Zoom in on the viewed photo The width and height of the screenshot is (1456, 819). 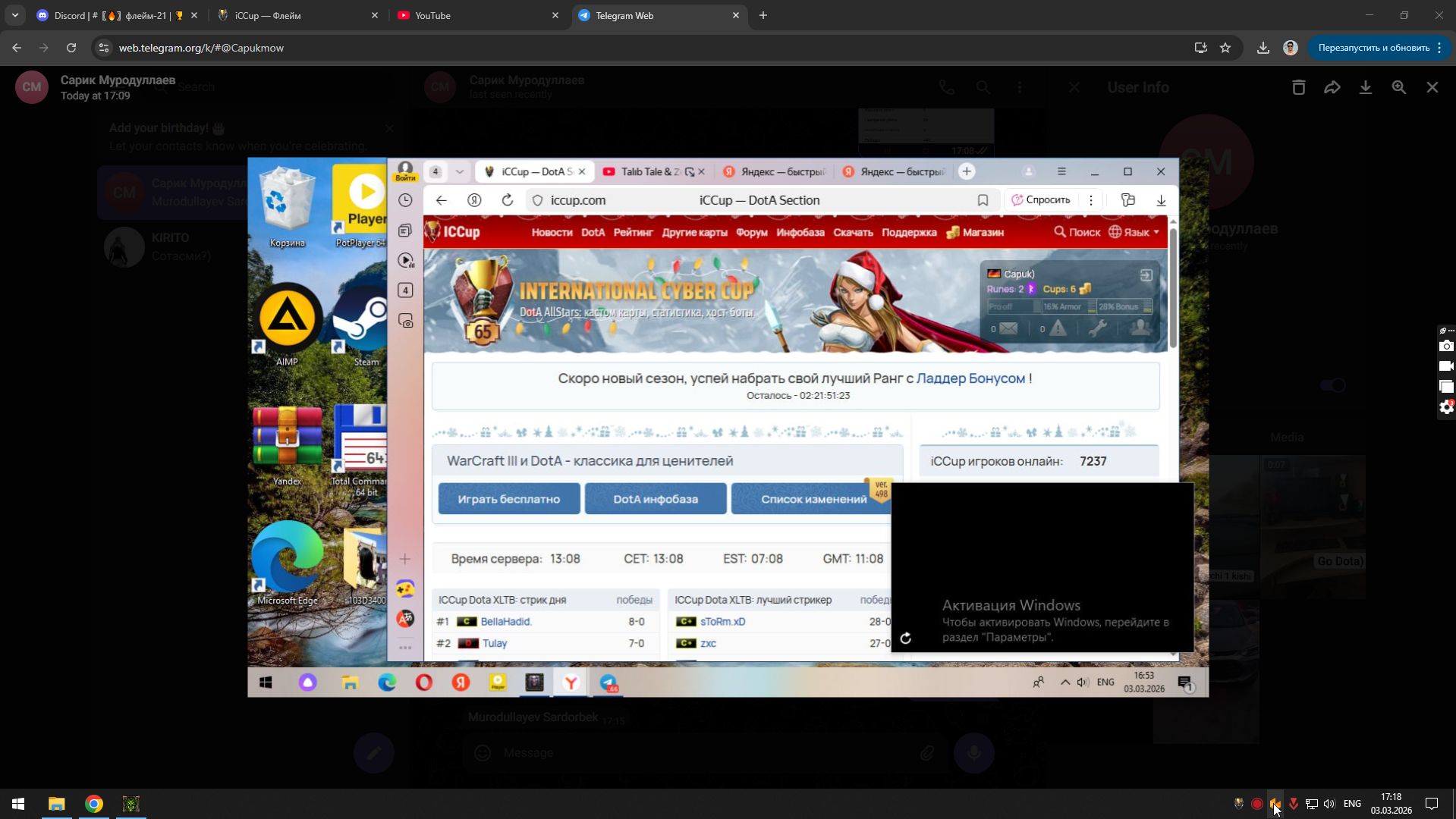pyautogui.click(x=1398, y=87)
